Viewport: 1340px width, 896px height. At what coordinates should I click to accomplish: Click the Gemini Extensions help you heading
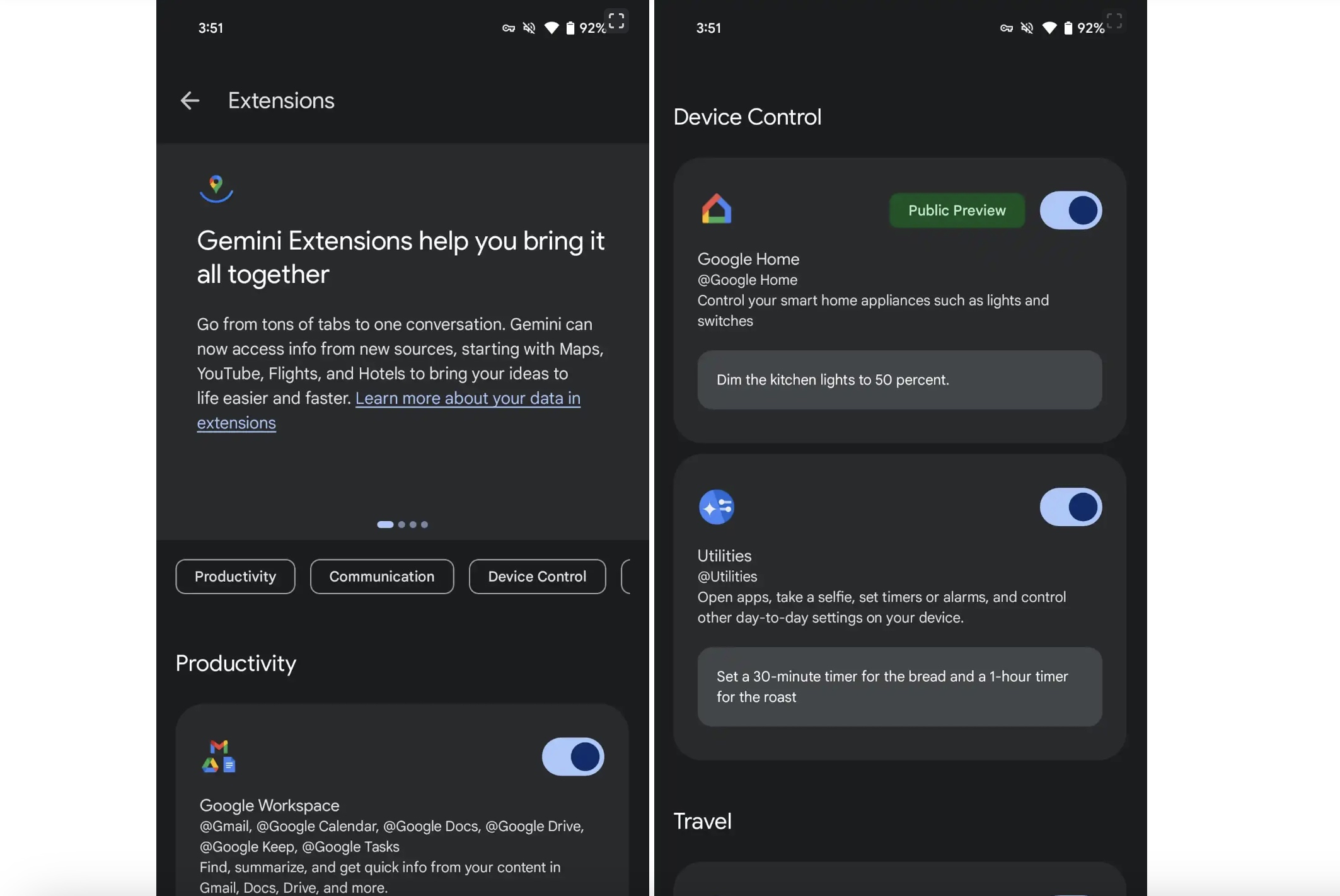tap(401, 257)
